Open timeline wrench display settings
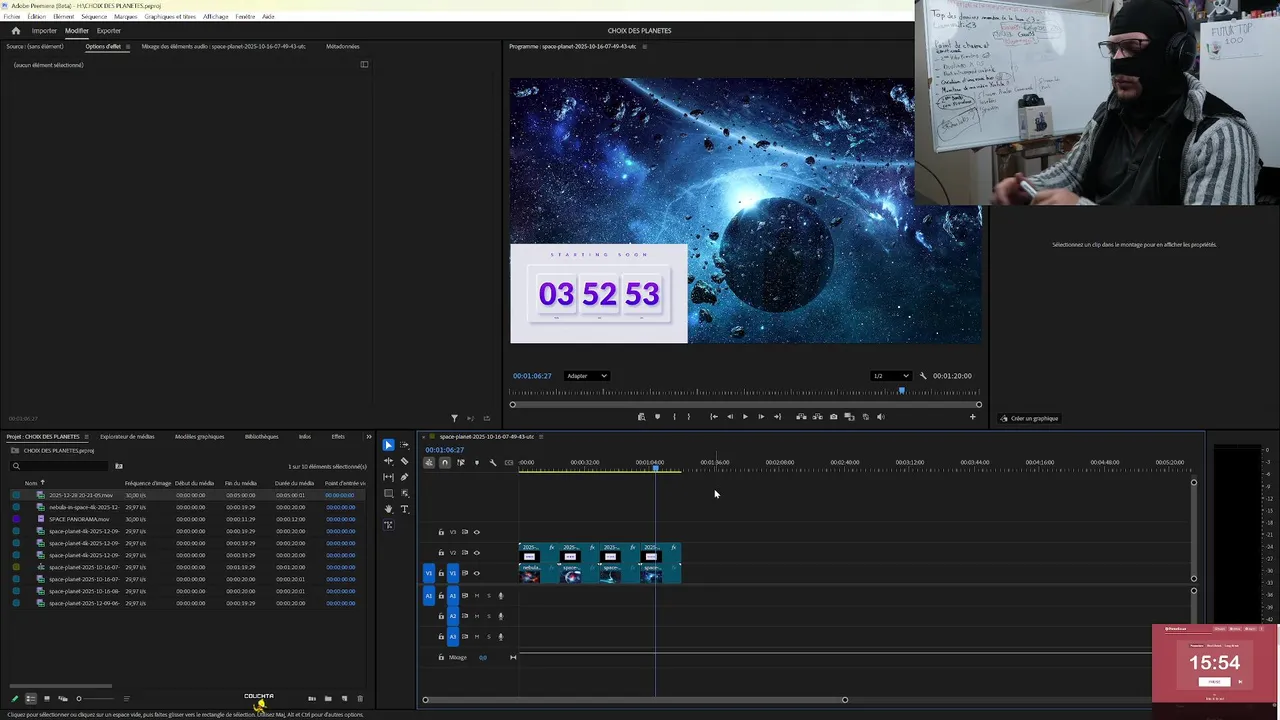 click(493, 462)
